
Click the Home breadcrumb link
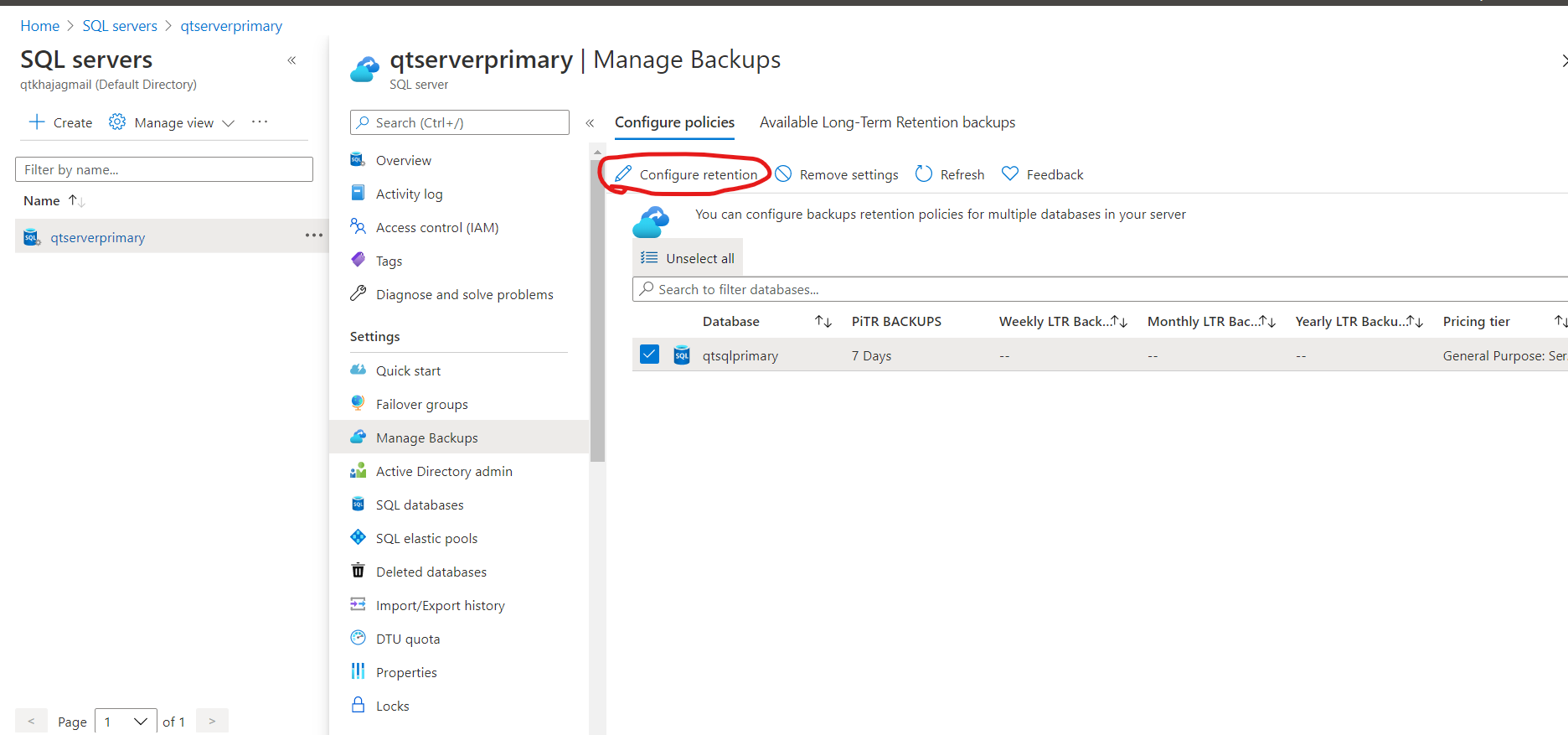click(x=39, y=26)
